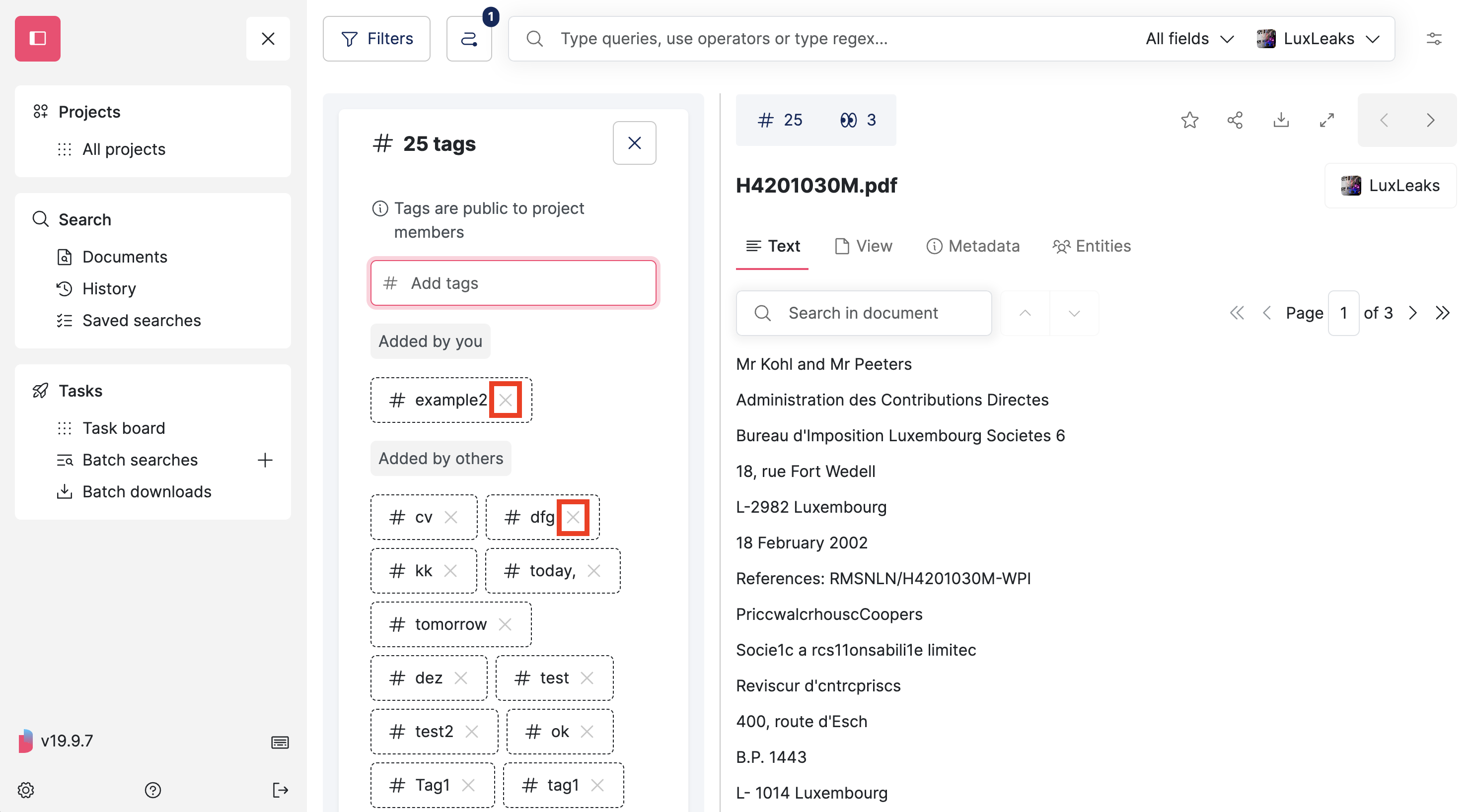The height and width of the screenshot is (812, 1470).
Task: Toggle the 3 recommendations counter button
Action: 858,120
